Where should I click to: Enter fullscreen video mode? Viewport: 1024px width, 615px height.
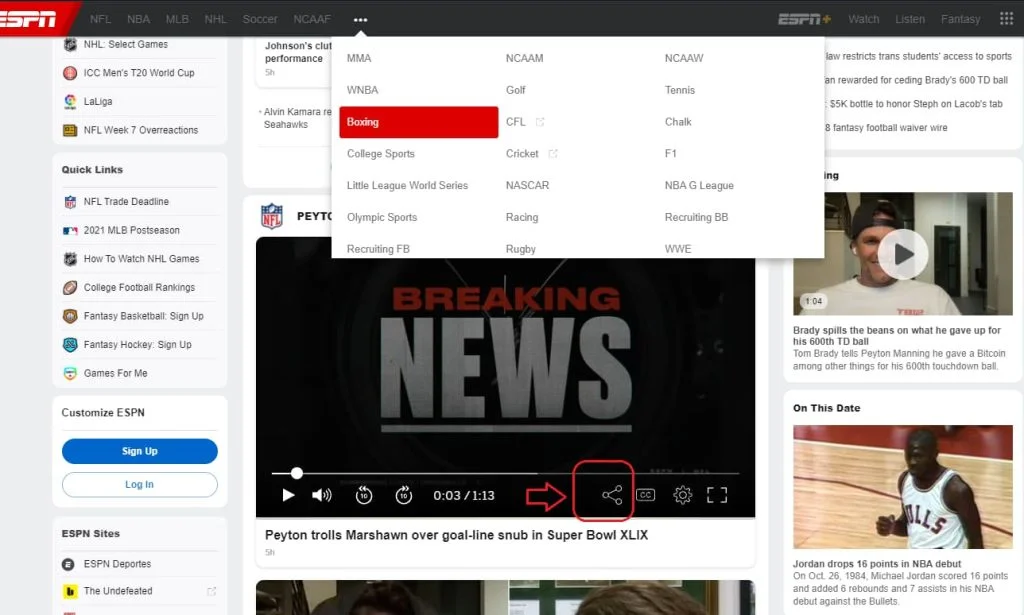pyautogui.click(x=717, y=495)
